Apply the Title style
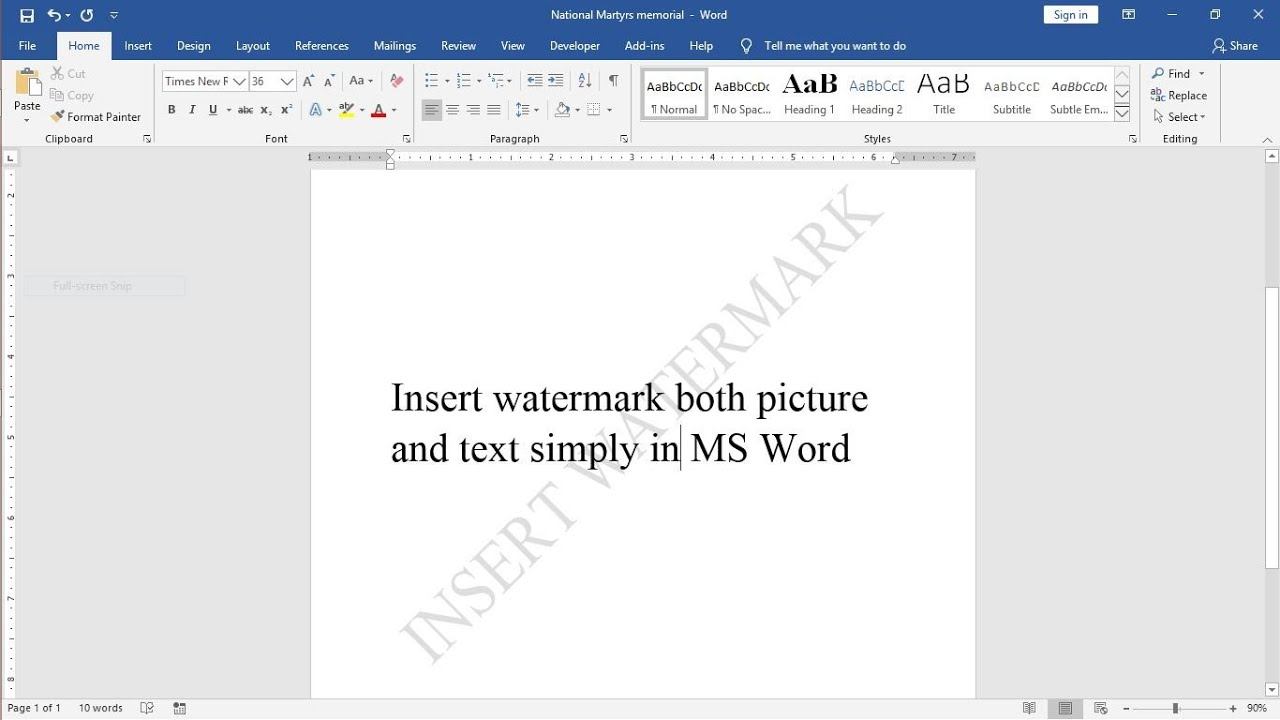This screenshot has height=720, width=1280. (x=944, y=96)
